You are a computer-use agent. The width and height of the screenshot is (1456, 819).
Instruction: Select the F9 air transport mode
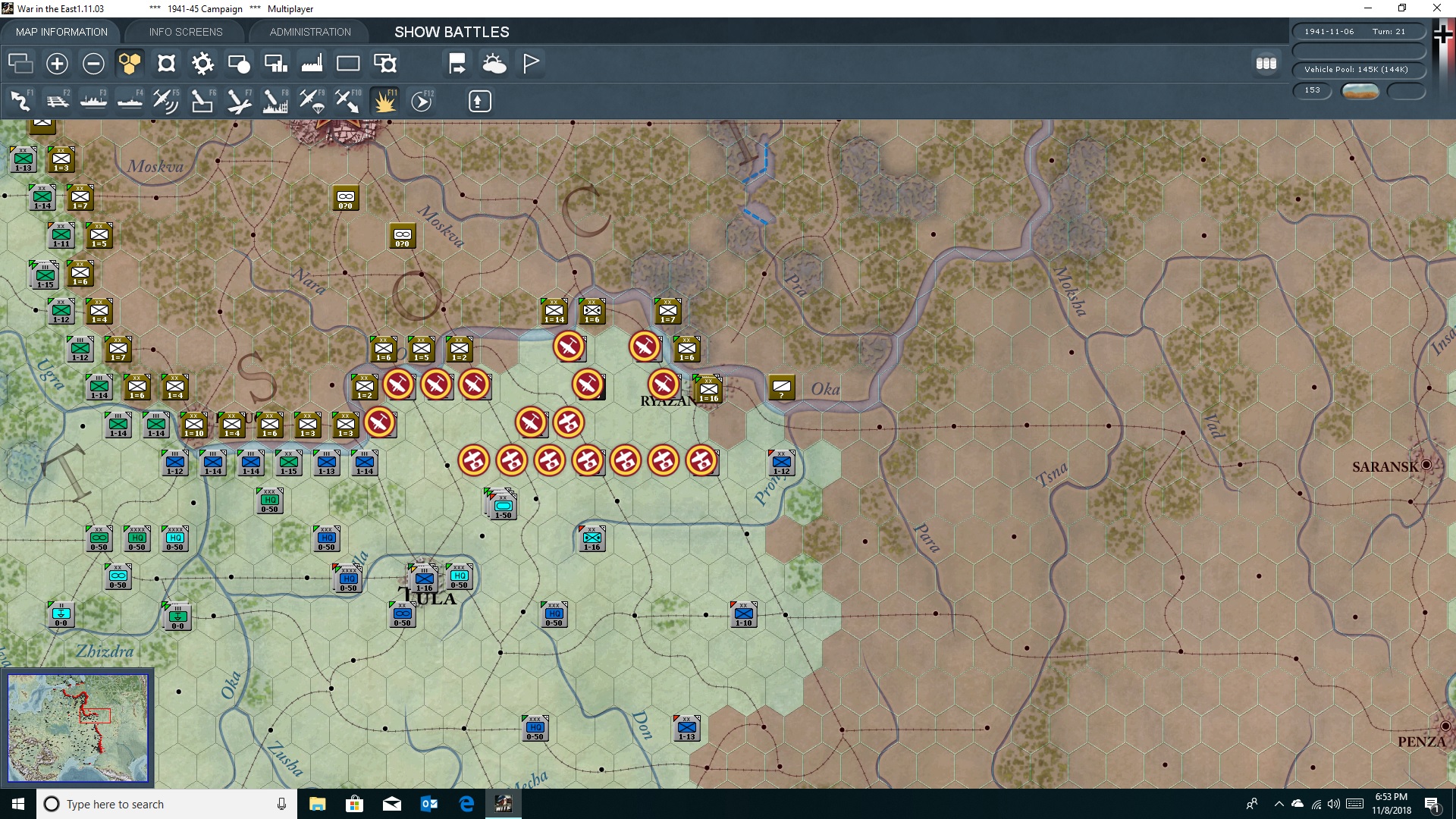[x=312, y=101]
